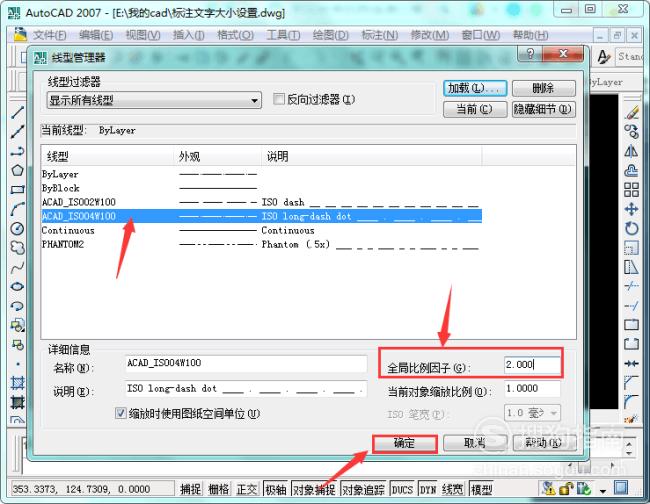
Task: Select the Revision Cloud tool
Action: point(17,248)
